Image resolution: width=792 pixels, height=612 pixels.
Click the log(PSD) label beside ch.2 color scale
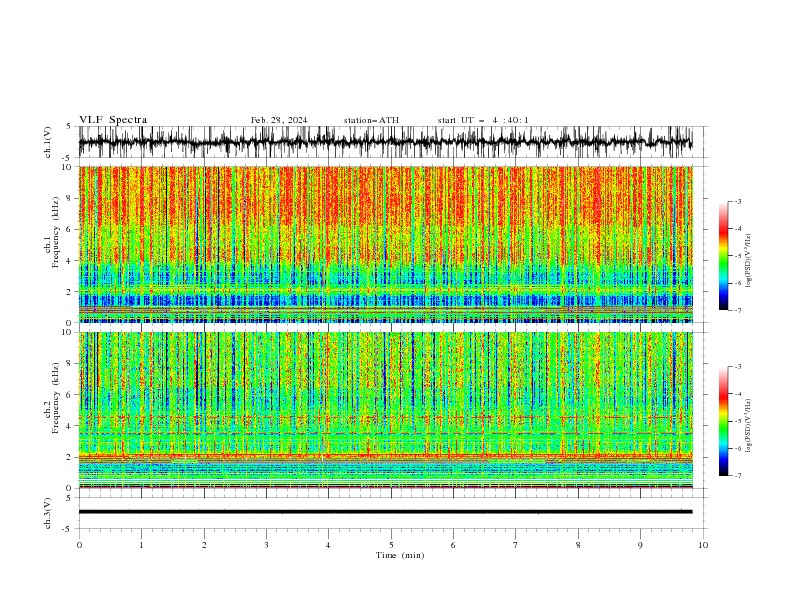(x=749, y=426)
